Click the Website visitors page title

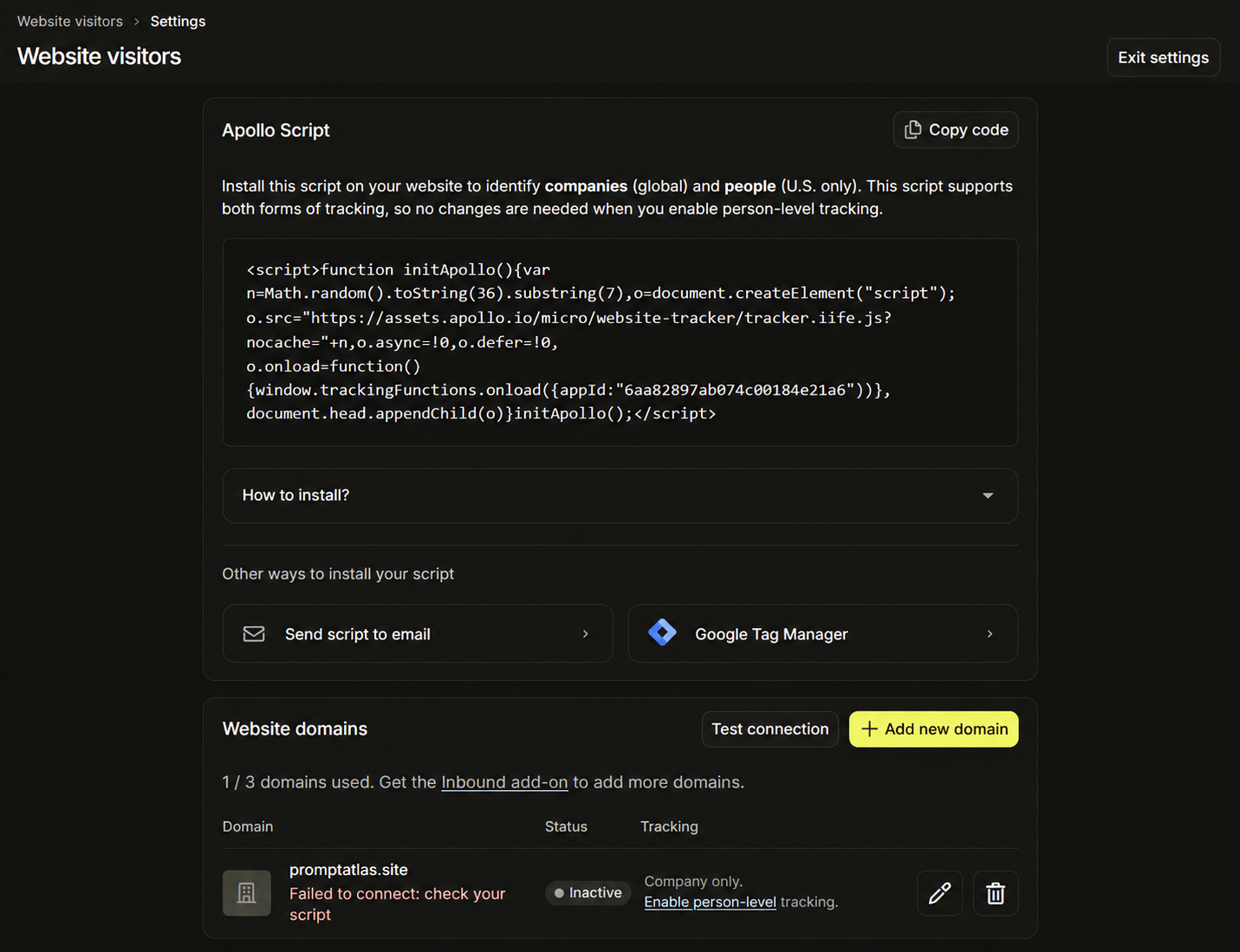coord(99,56)
